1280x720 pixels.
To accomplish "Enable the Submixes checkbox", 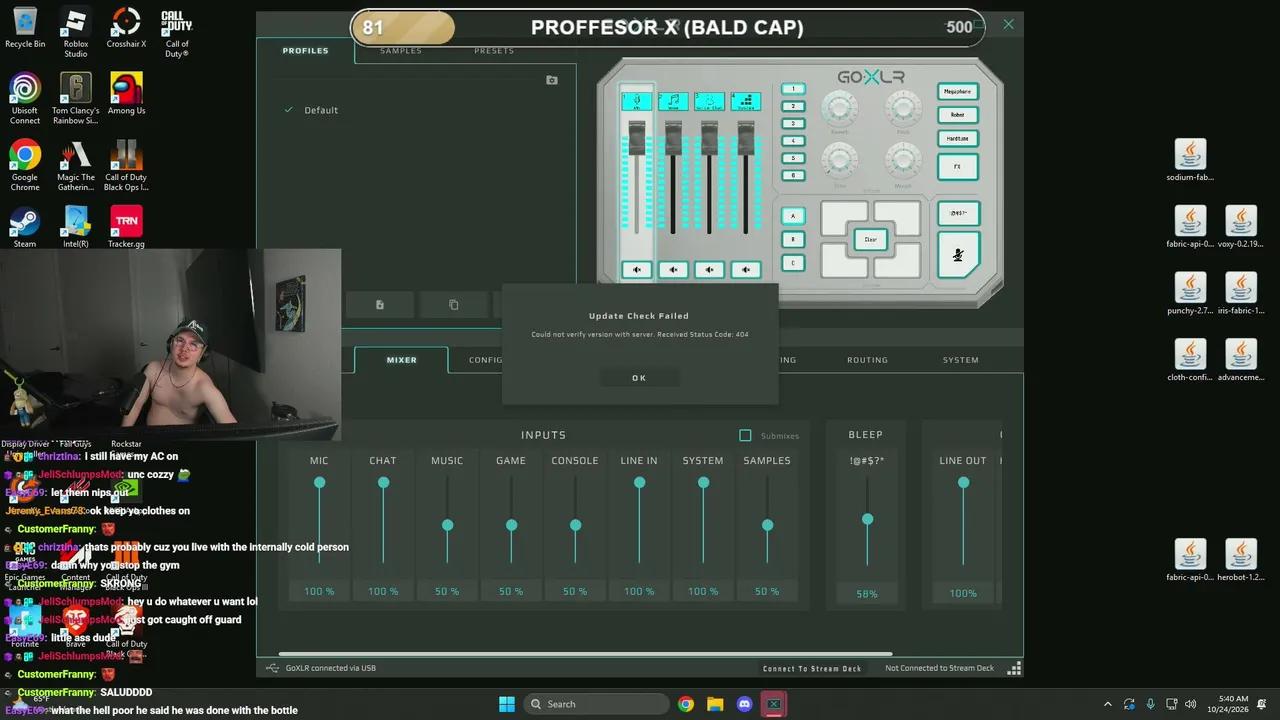I will (745, 435).
